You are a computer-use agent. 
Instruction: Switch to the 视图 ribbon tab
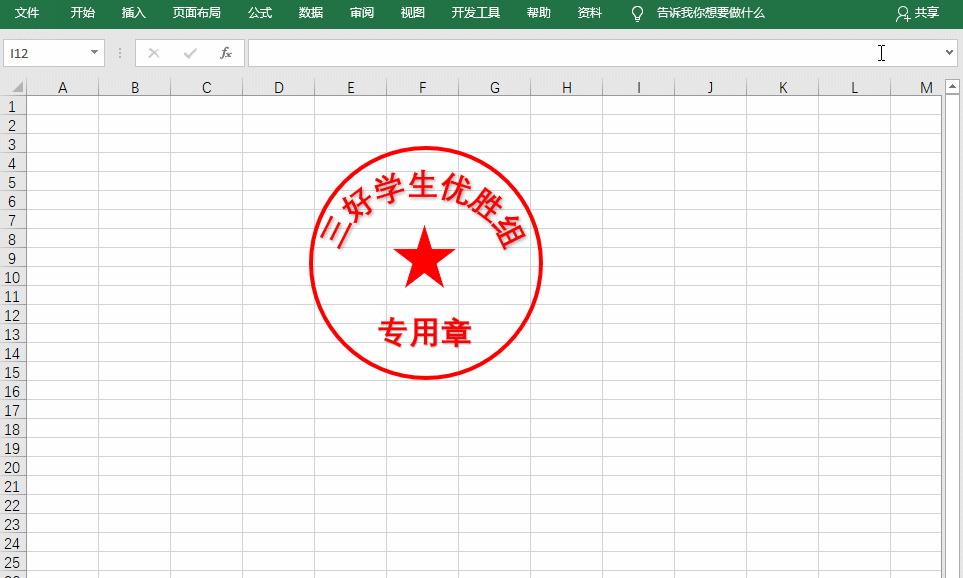click(x=413, y=13)
